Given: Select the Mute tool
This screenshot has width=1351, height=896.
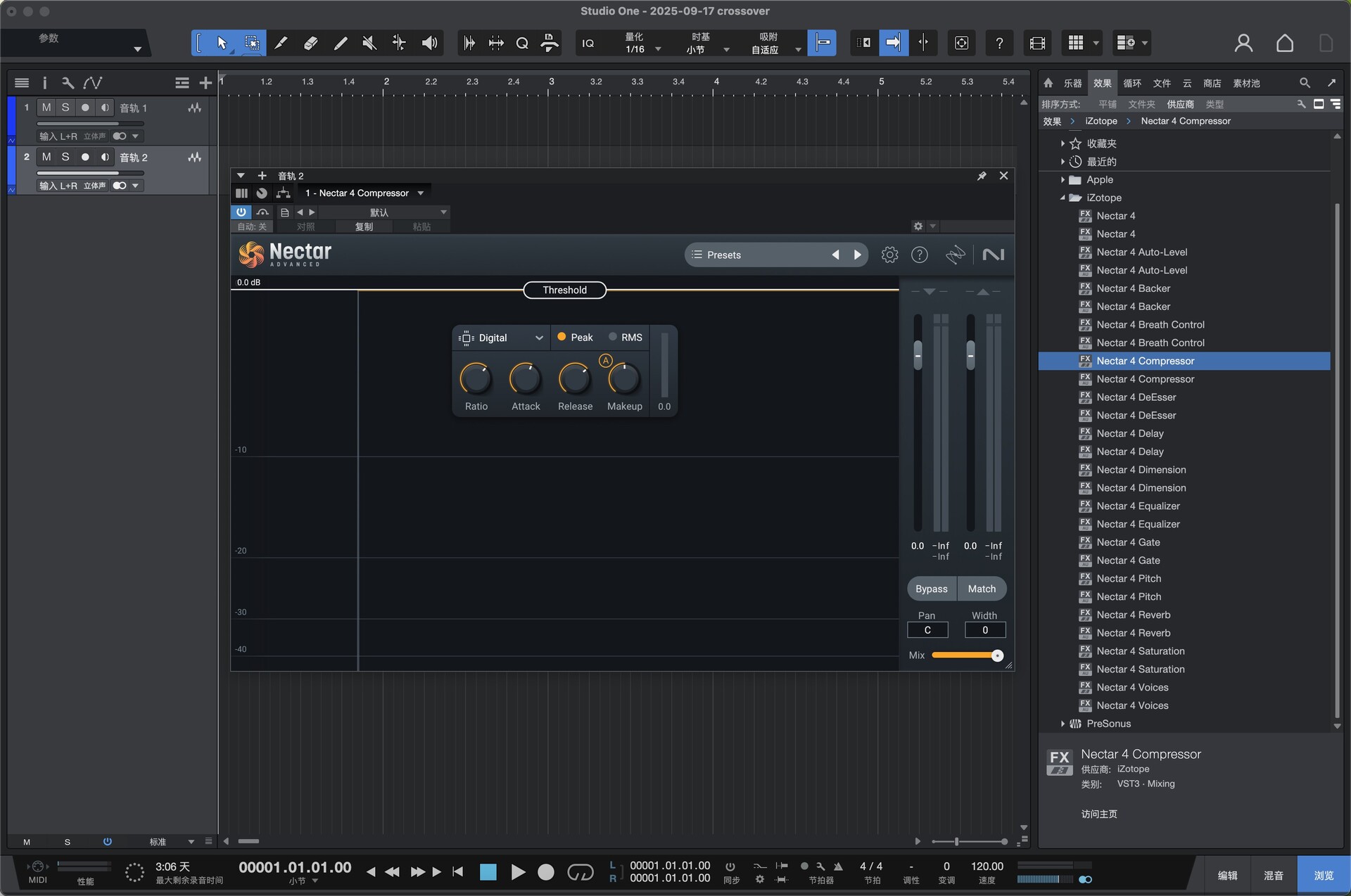Looking at the screenshot, I should pos(369,43).
